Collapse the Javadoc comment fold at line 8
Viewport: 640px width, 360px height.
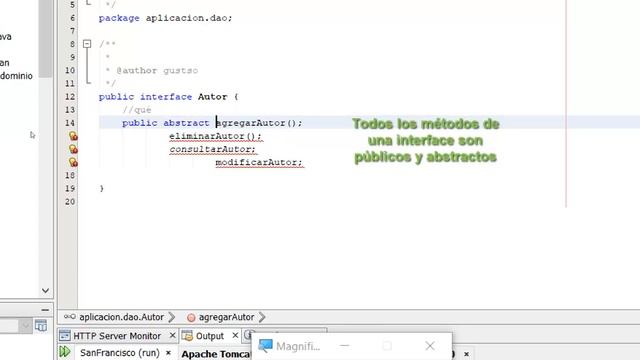(87, 44)
